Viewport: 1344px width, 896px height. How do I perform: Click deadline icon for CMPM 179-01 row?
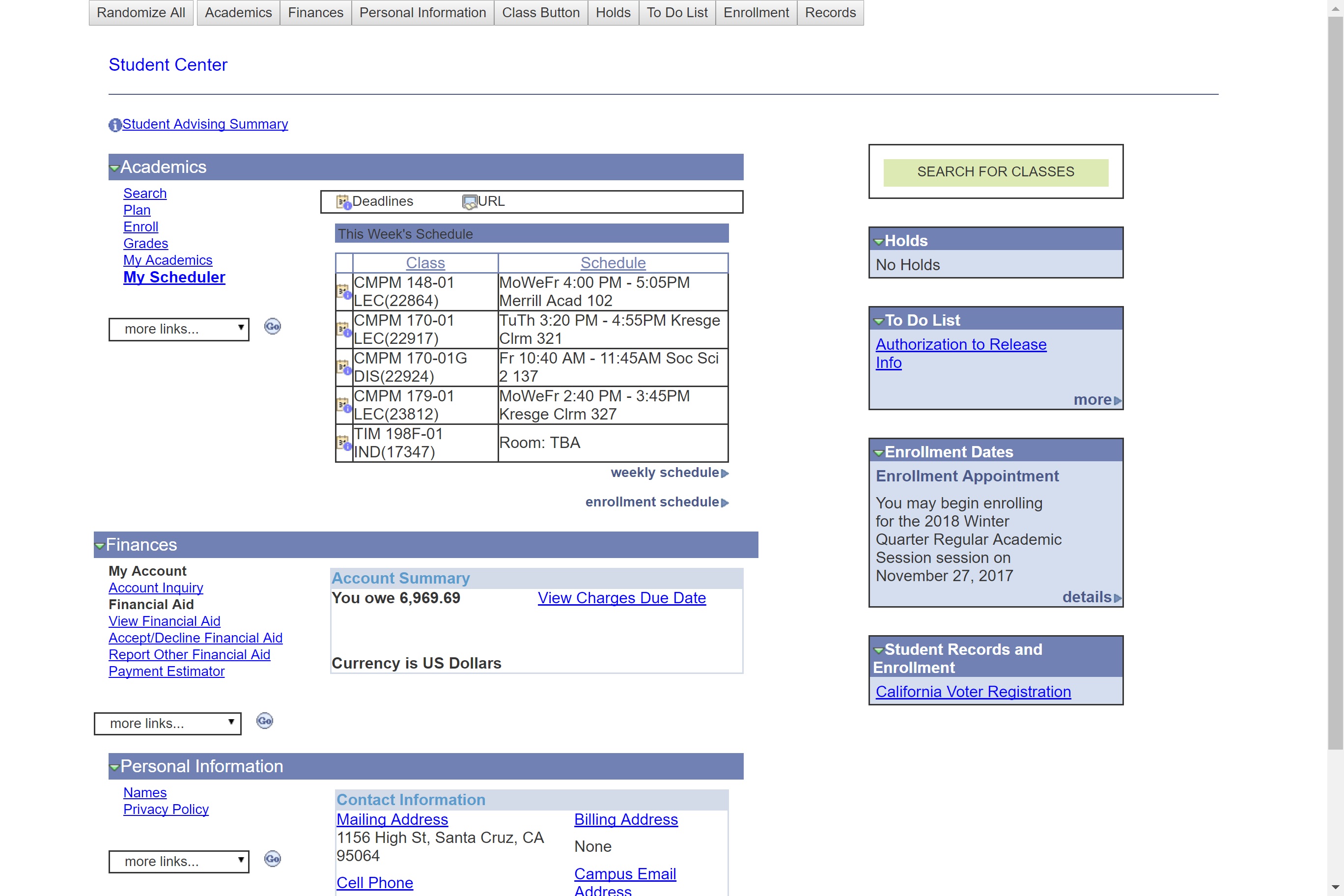pos(343,405)
